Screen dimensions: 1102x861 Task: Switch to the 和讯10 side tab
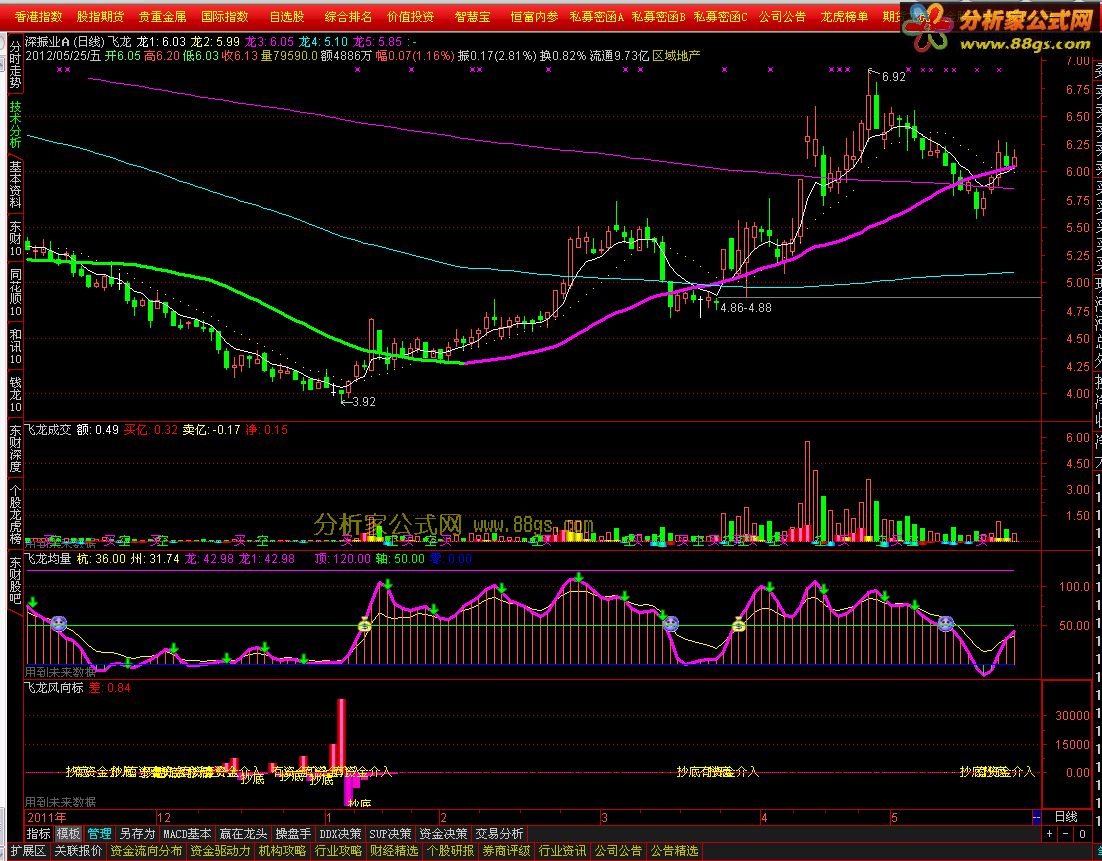[15, 347]
